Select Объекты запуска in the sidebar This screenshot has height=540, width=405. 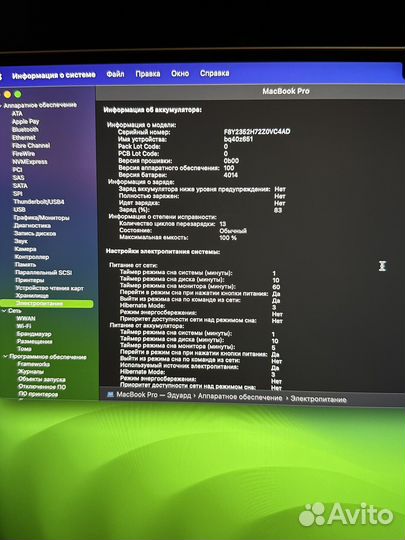[42, 379]
